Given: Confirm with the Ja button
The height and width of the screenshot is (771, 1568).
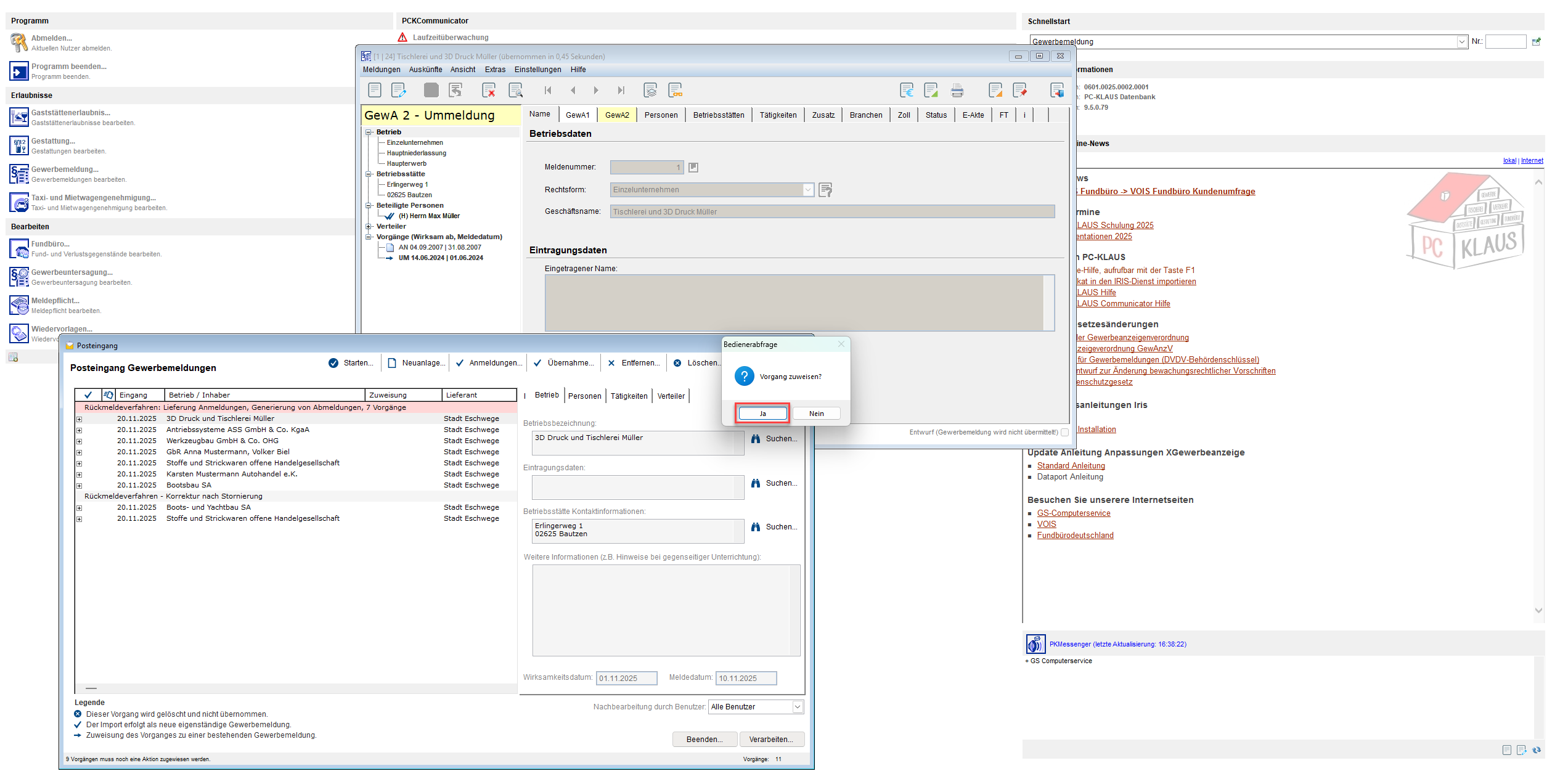Looking at the screenshot, I should pyautogui.click(x=762, y=414).
